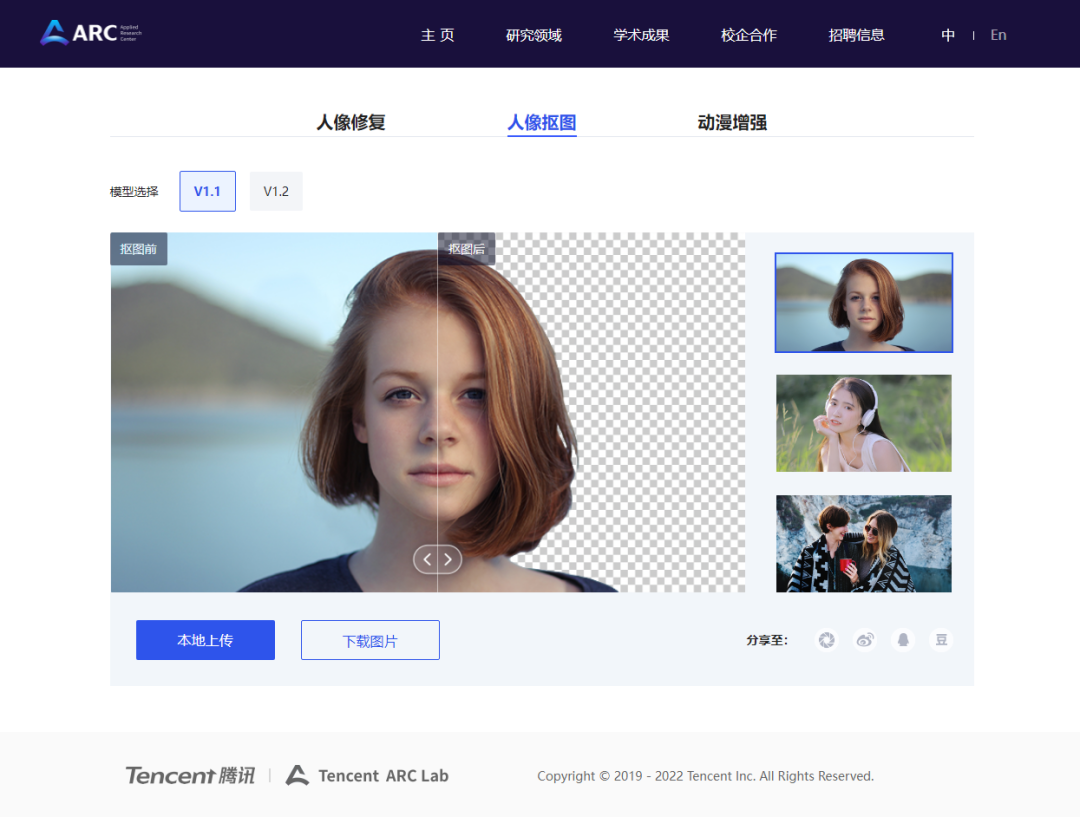
Task: Open the 研究领域 navigation menu
Action: point(534,35)
